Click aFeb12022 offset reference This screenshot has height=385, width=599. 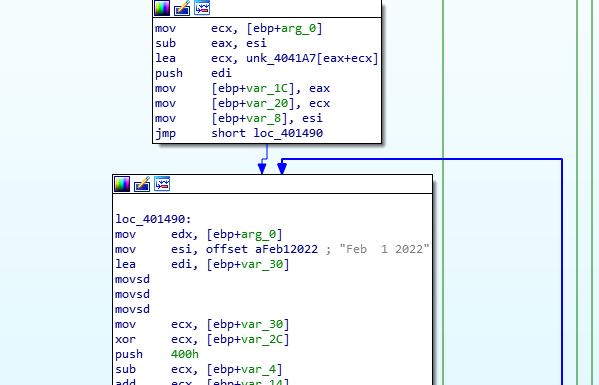pyautogui.click(x=287, y=249)
